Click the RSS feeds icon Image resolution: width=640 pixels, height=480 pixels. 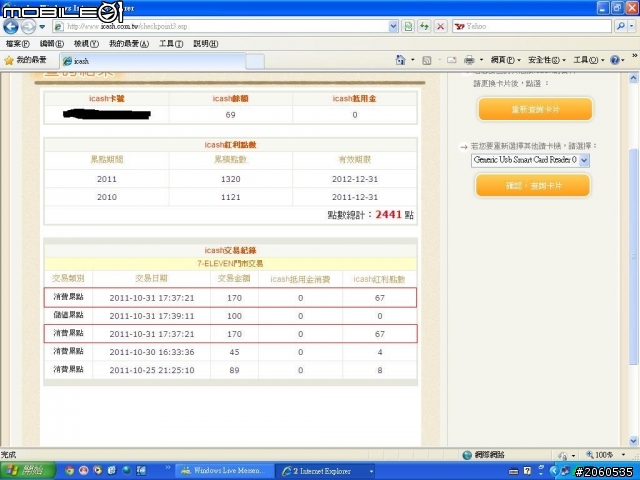[427, 60]
